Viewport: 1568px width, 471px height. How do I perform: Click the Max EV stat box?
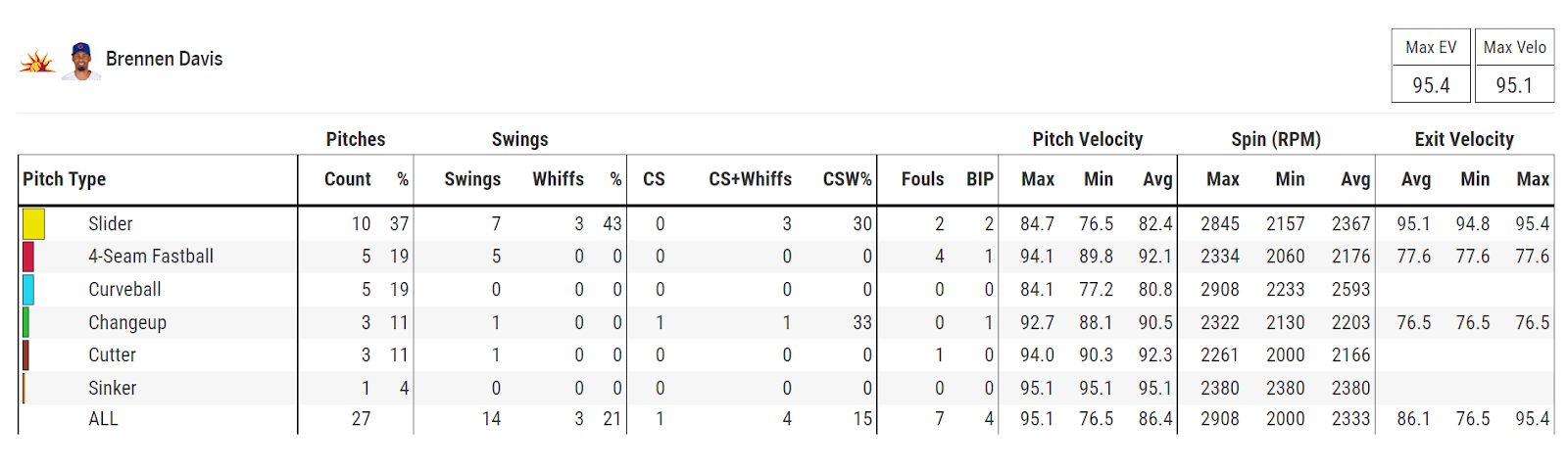1431,66
